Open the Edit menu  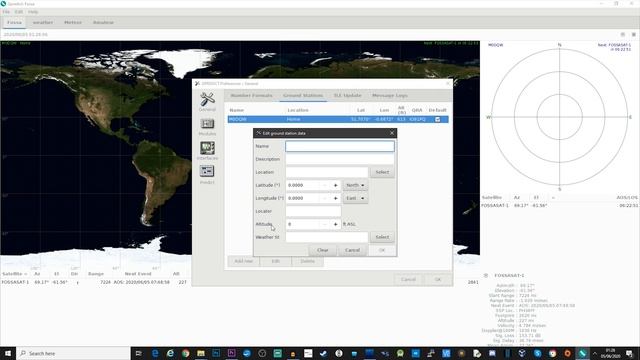click(x=19, y=12)
